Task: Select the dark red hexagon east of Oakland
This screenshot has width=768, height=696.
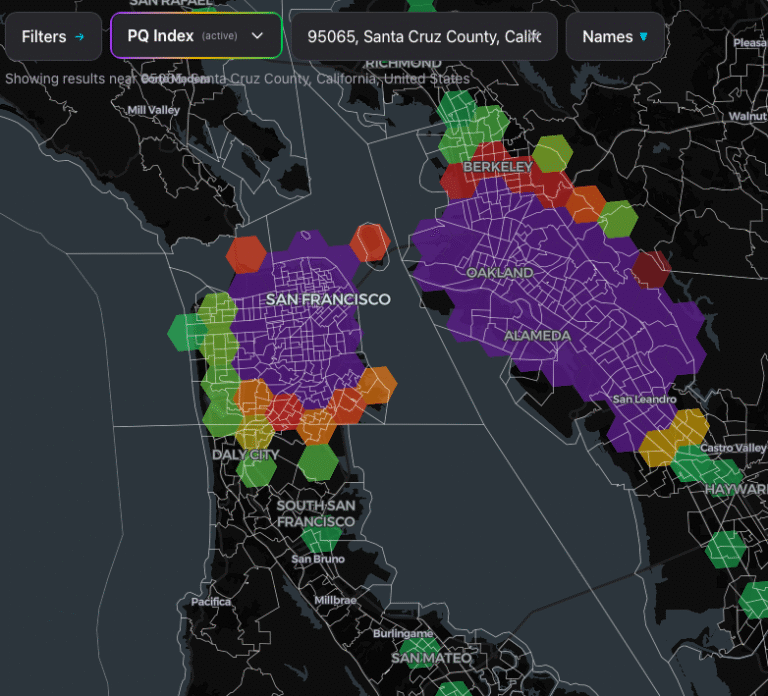Action: point(651,269)
